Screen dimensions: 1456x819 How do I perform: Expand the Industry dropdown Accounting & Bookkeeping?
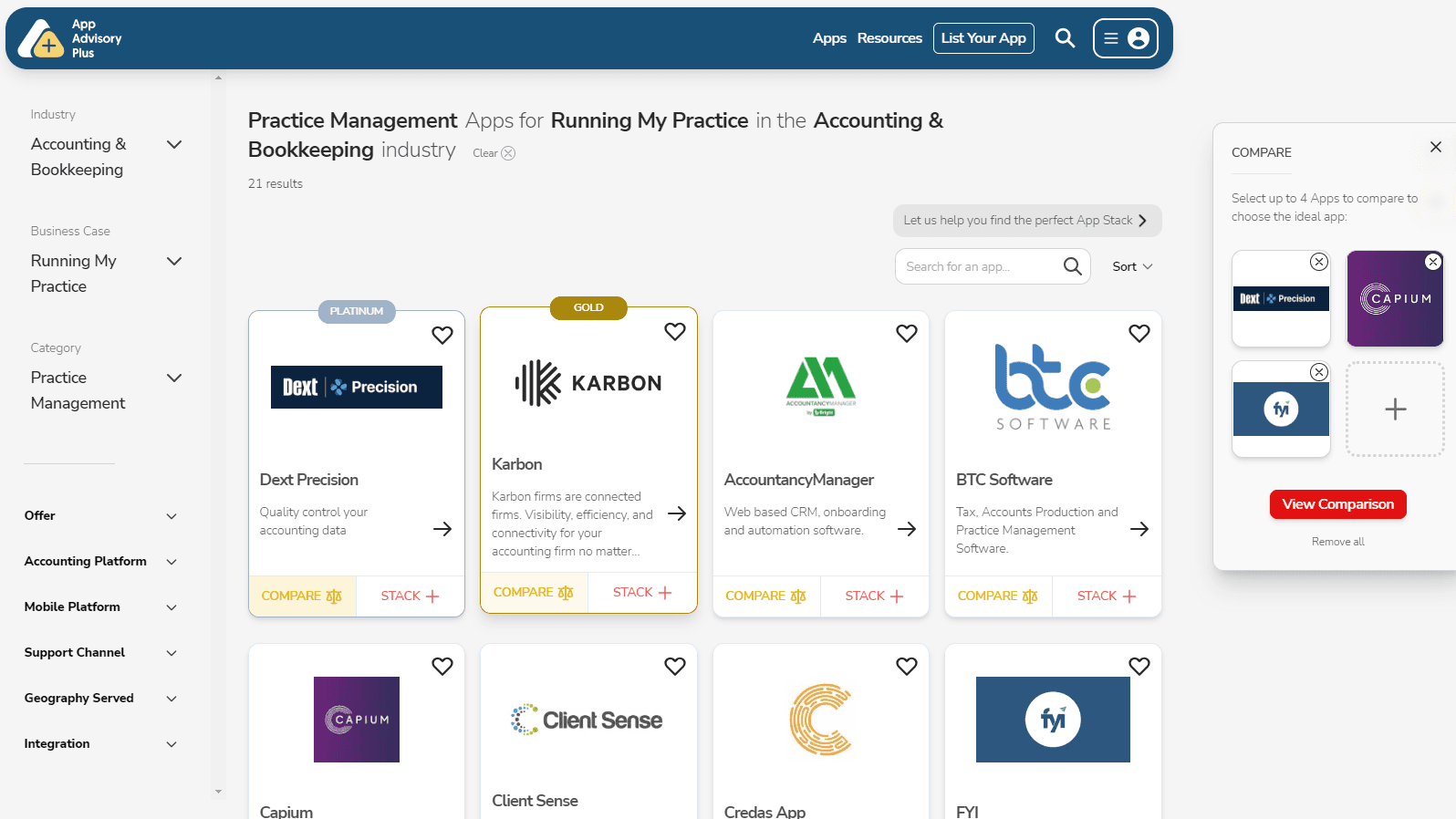(x=174, y=145)
